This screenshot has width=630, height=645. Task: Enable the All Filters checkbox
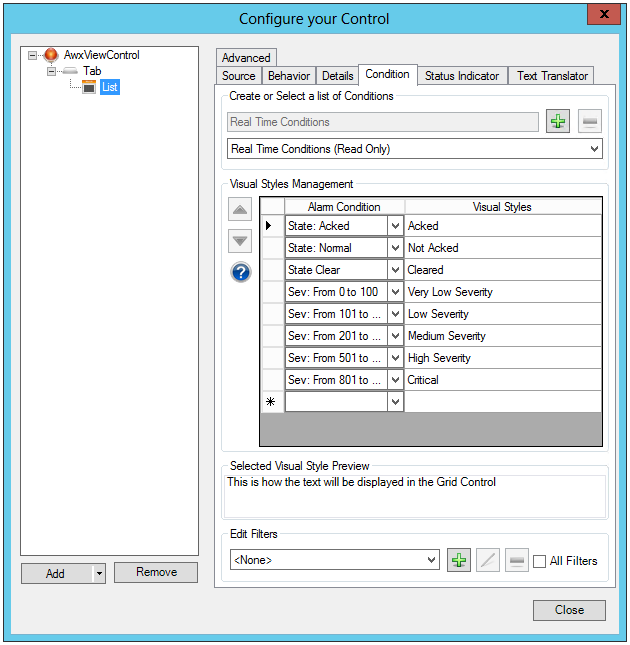[x=540, y=561]
